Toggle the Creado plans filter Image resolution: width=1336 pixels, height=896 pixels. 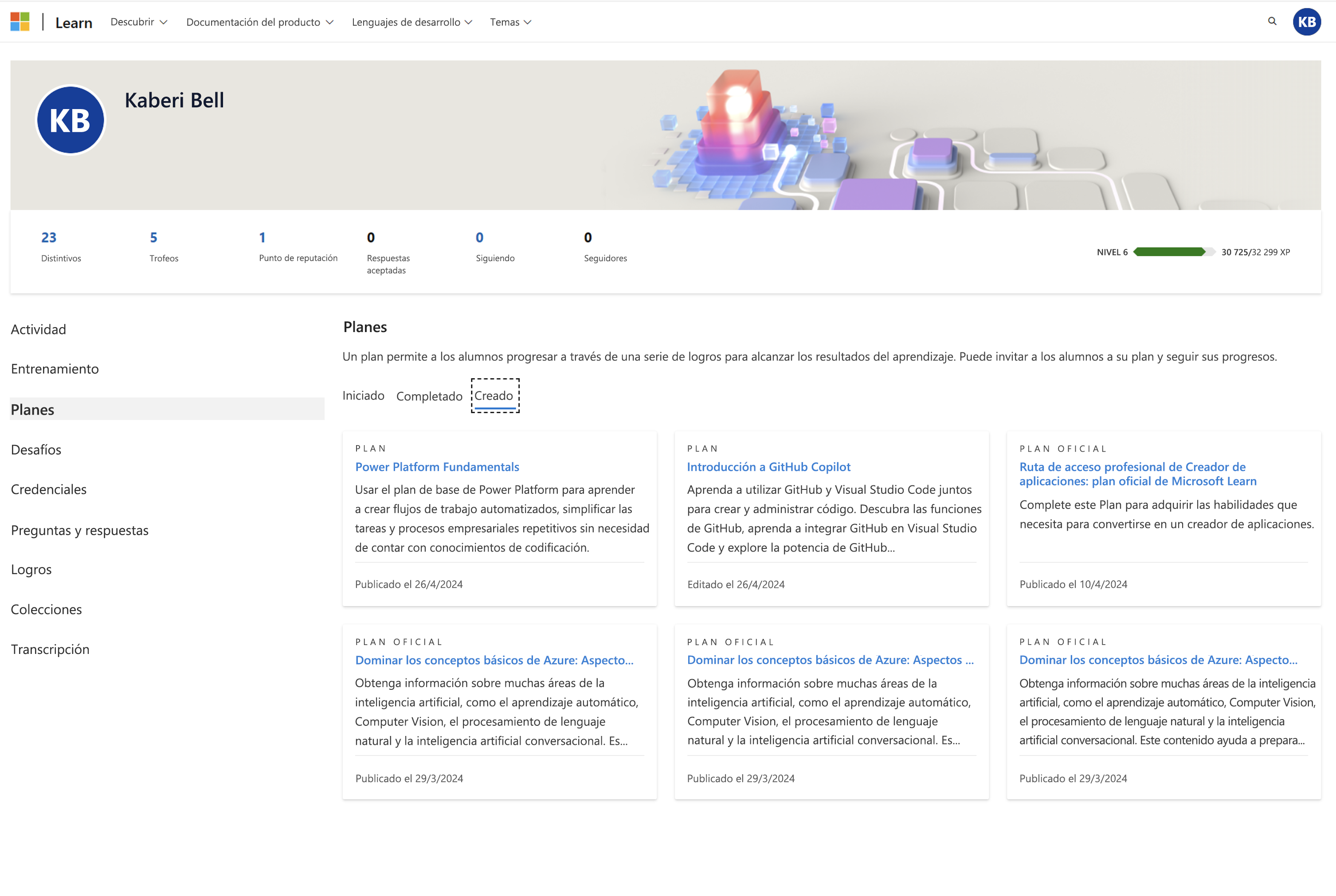pos(494,395)
